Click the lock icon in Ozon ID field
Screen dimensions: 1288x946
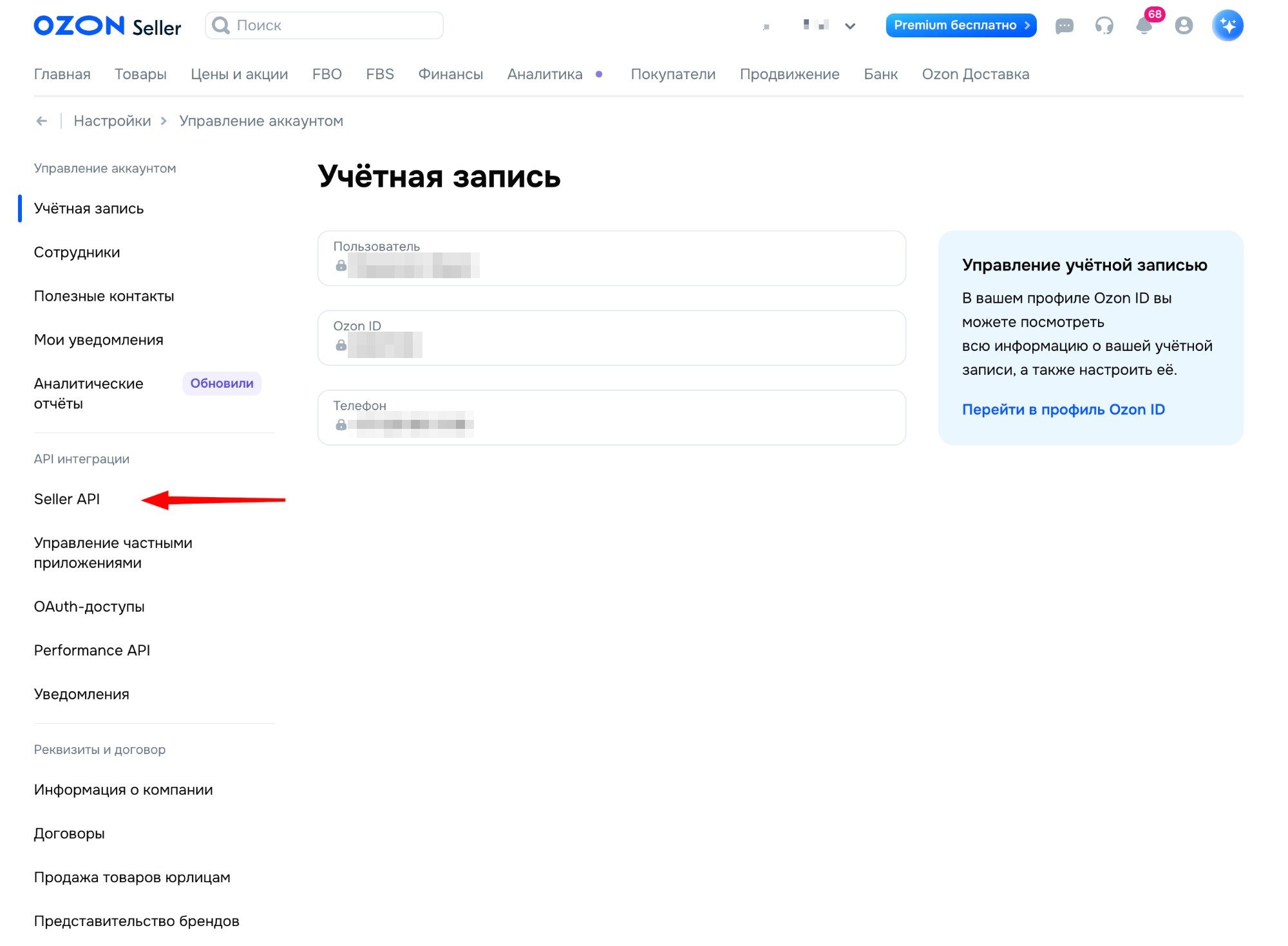point(341,345)
